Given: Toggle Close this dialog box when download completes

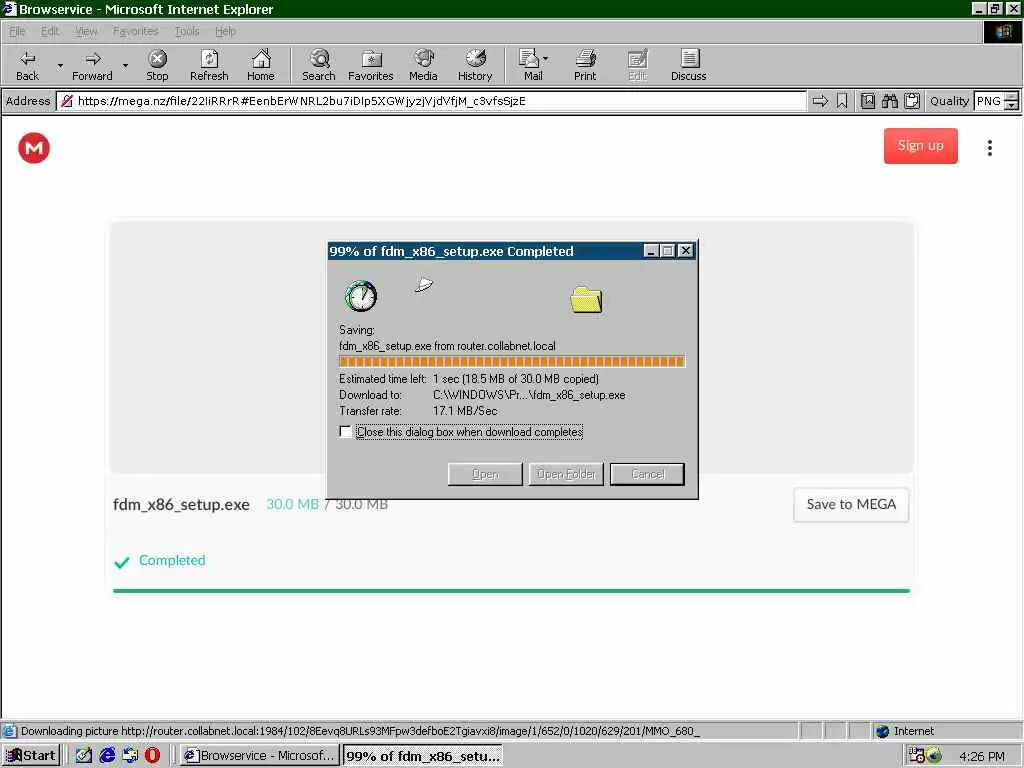Looking at the screenshot, I should pos(345,432).
